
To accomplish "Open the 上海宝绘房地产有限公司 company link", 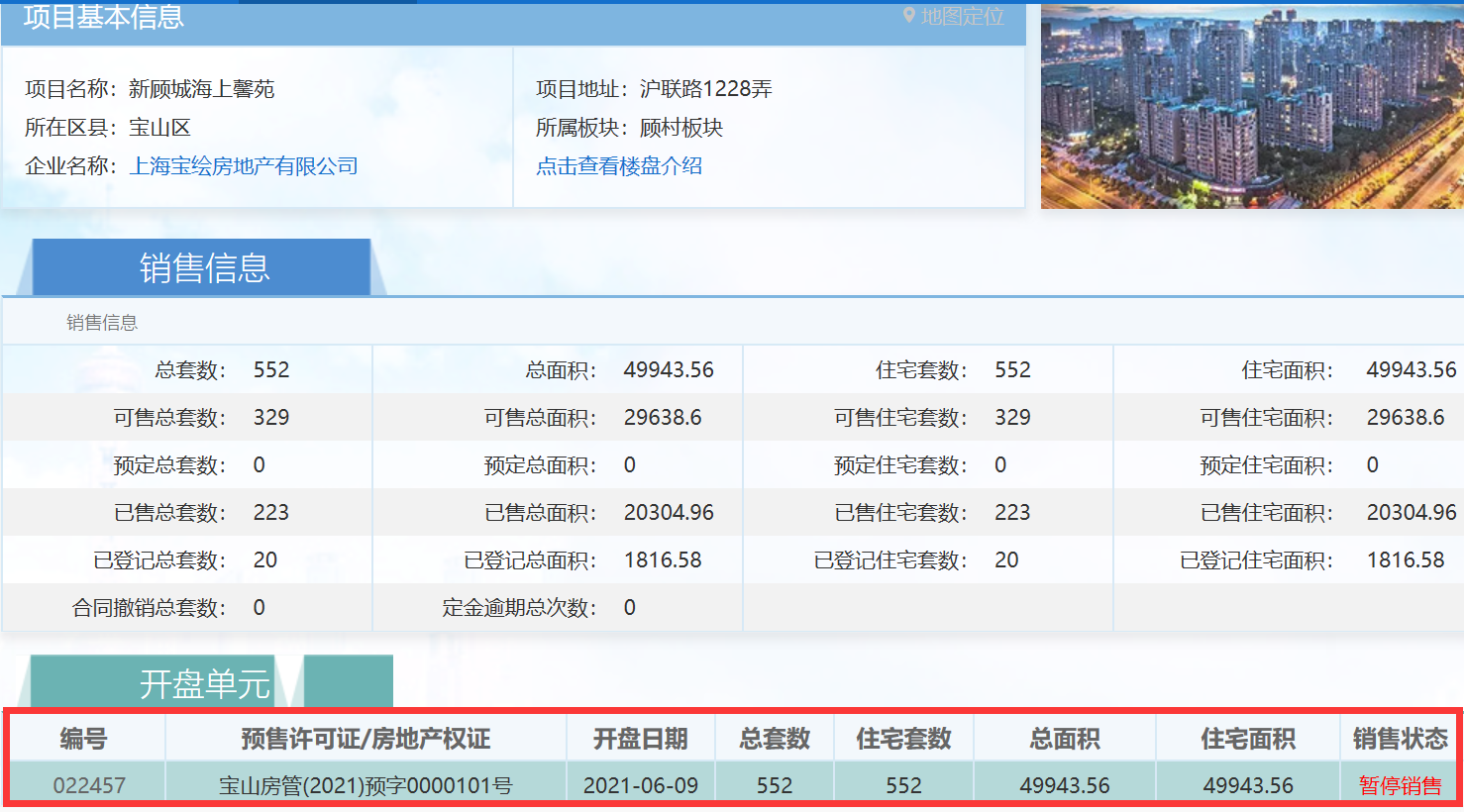I will click(244, 166).
